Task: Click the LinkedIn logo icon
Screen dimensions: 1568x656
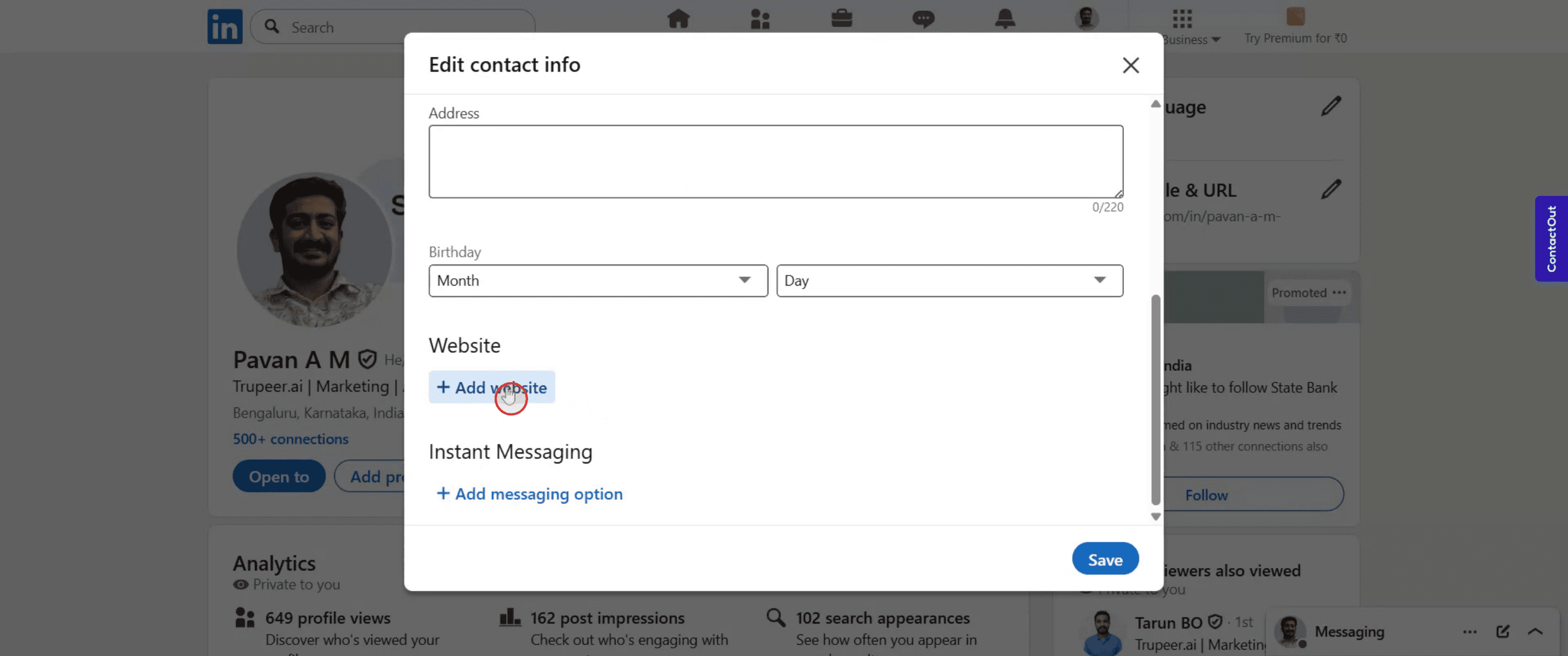Action: pyautogui.click(x=225, y=27)
